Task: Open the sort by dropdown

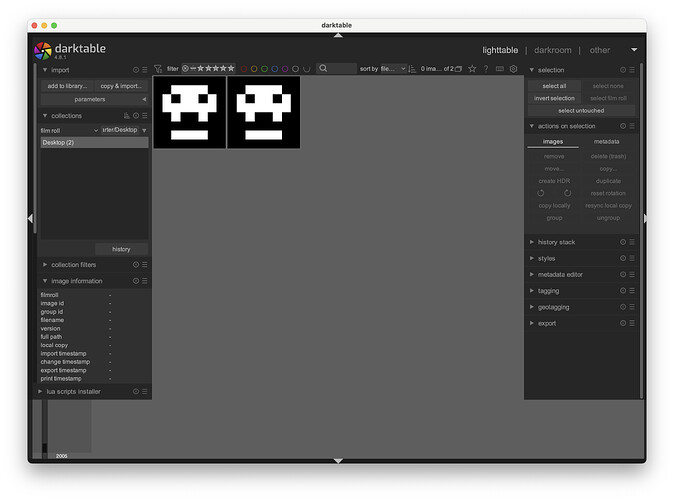Action: [x=393, y=69]
